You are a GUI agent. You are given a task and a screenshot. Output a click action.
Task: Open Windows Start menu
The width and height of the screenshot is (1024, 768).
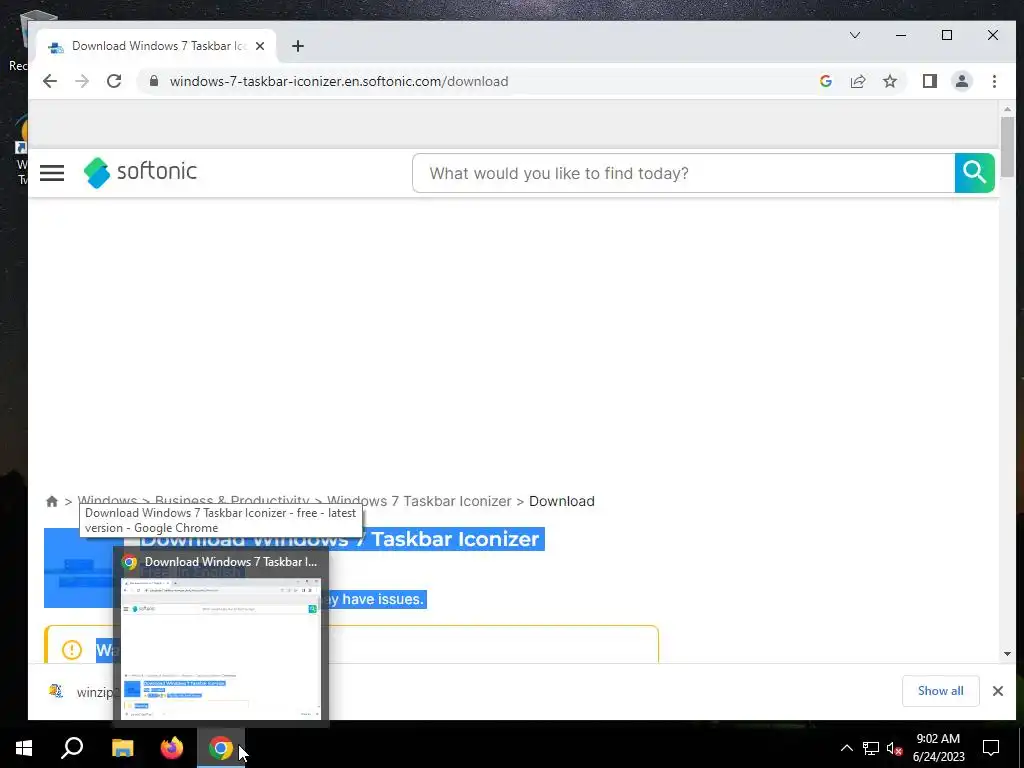(x=24, y=748)
